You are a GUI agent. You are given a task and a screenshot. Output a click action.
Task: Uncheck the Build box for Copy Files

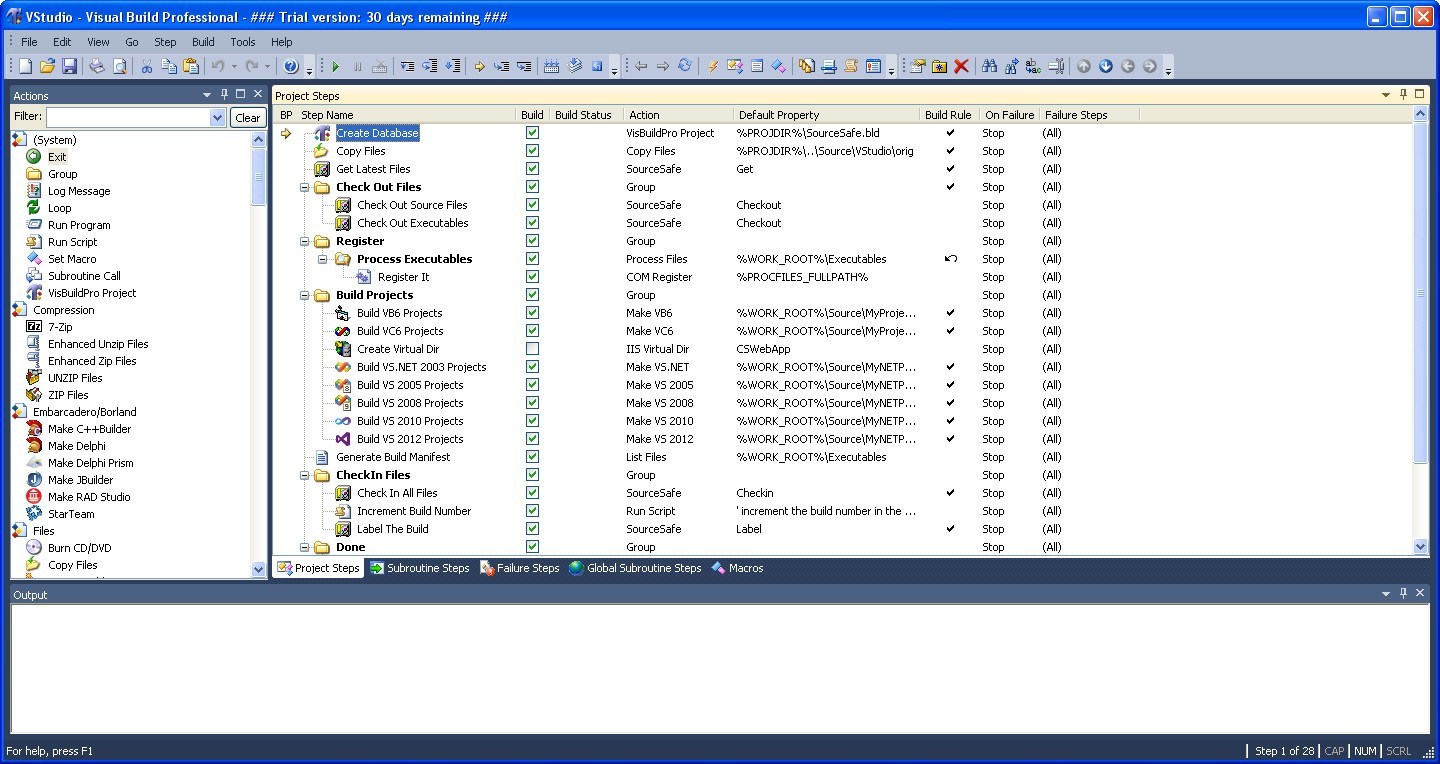(x=533, y=150)
